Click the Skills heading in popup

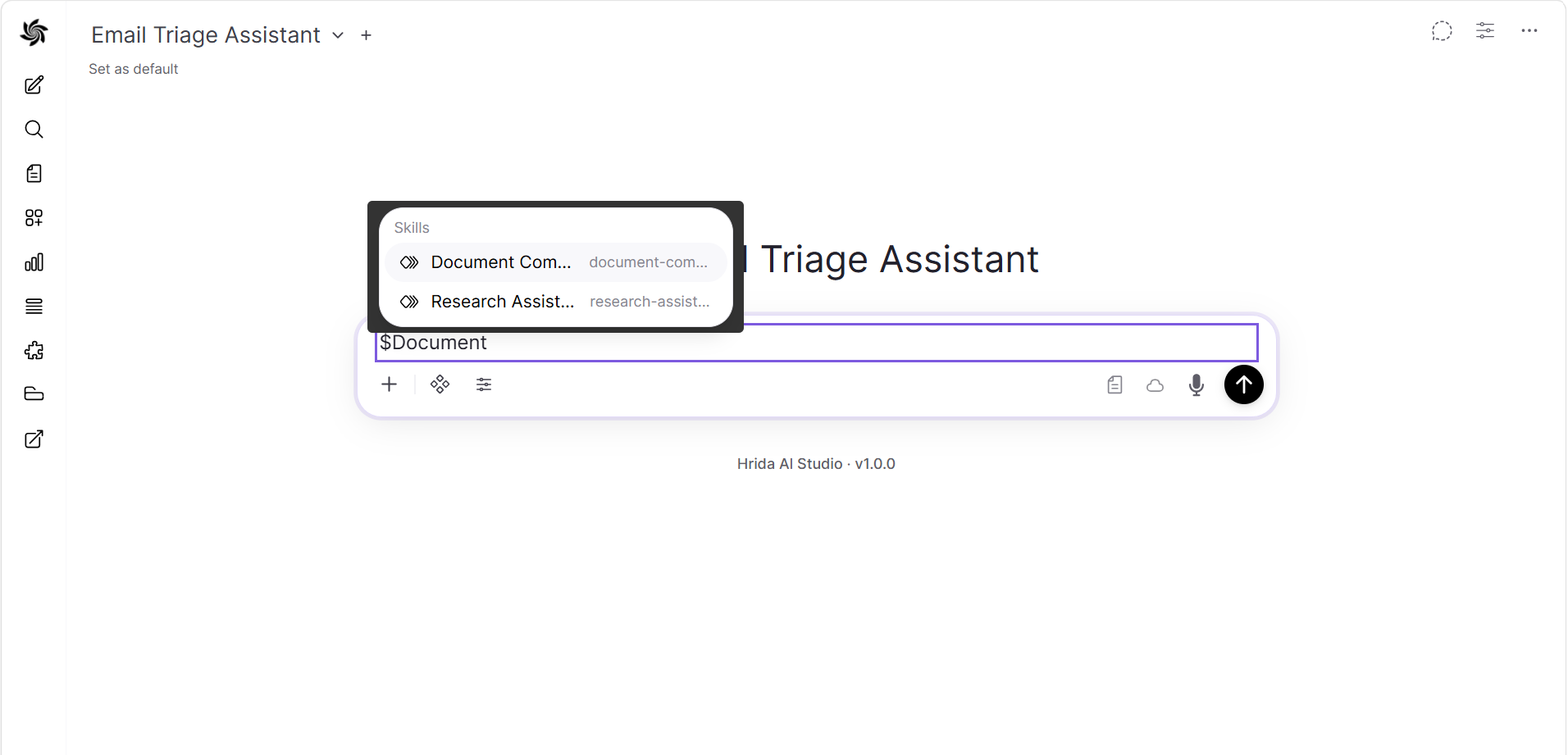[412, 228]
